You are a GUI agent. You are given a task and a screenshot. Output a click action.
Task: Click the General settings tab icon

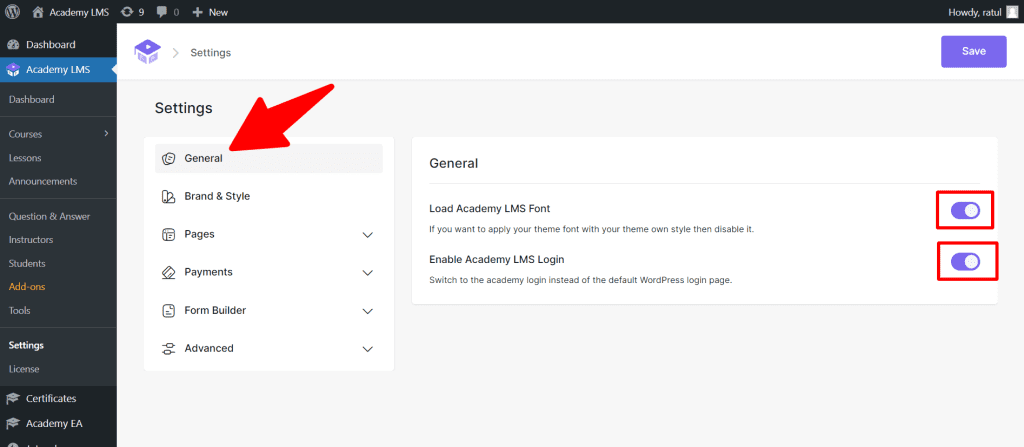(168, 158)
